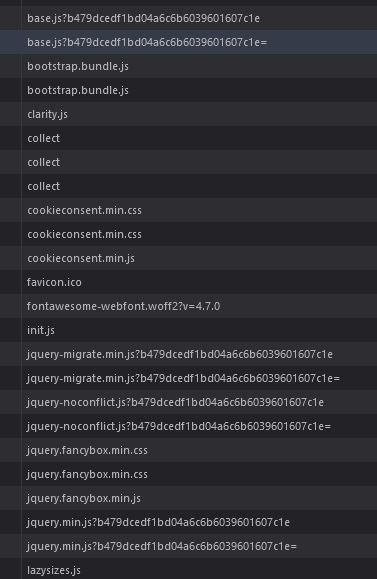This screenshot has width=377, height=579.
Task: Open the lazysizes.js request row
Action: click(188, 569)
